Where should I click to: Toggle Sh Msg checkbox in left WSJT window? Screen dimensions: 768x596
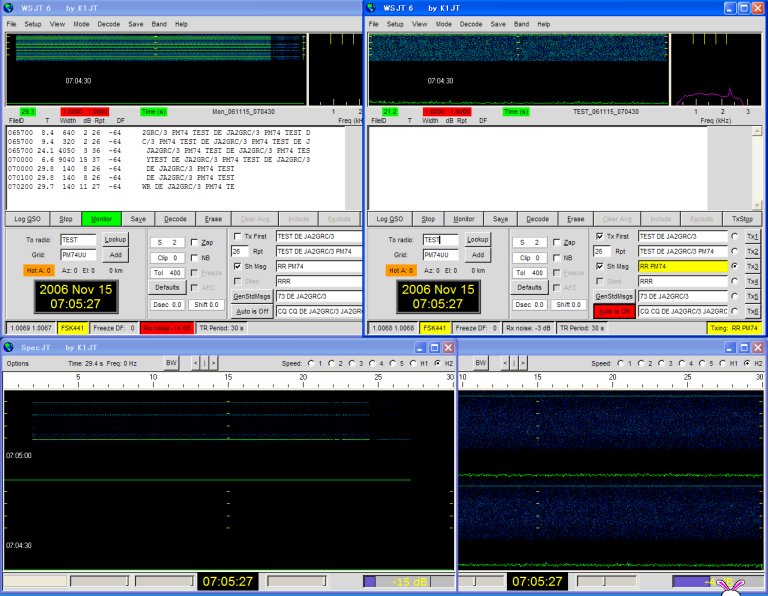238,266
